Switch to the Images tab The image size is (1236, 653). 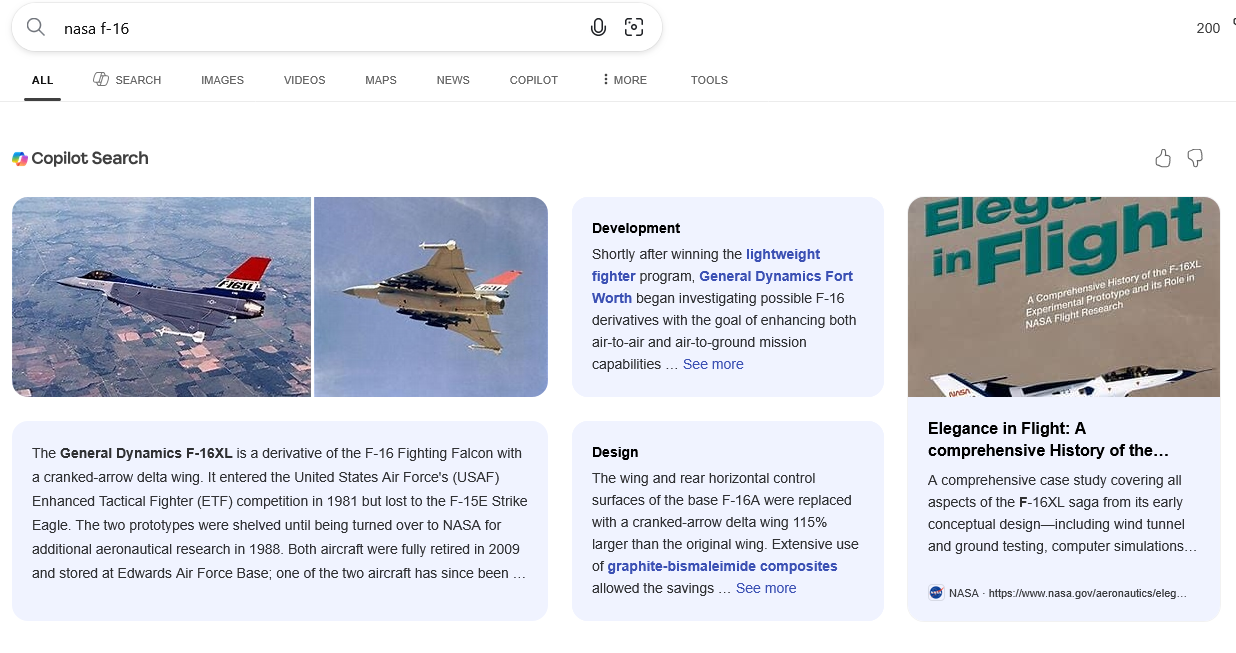click(222, 80)
